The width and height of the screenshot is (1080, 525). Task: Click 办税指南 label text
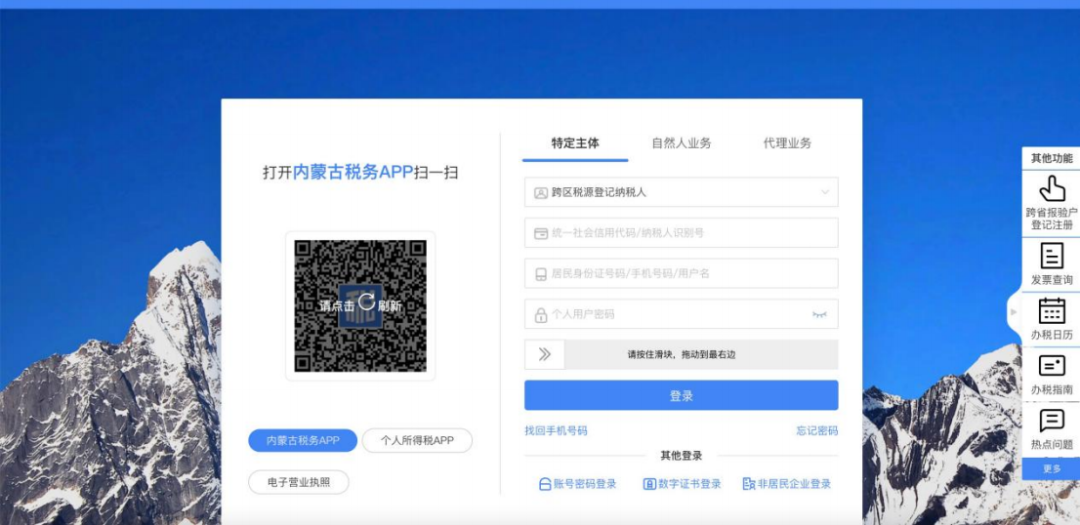point(1052,390)
